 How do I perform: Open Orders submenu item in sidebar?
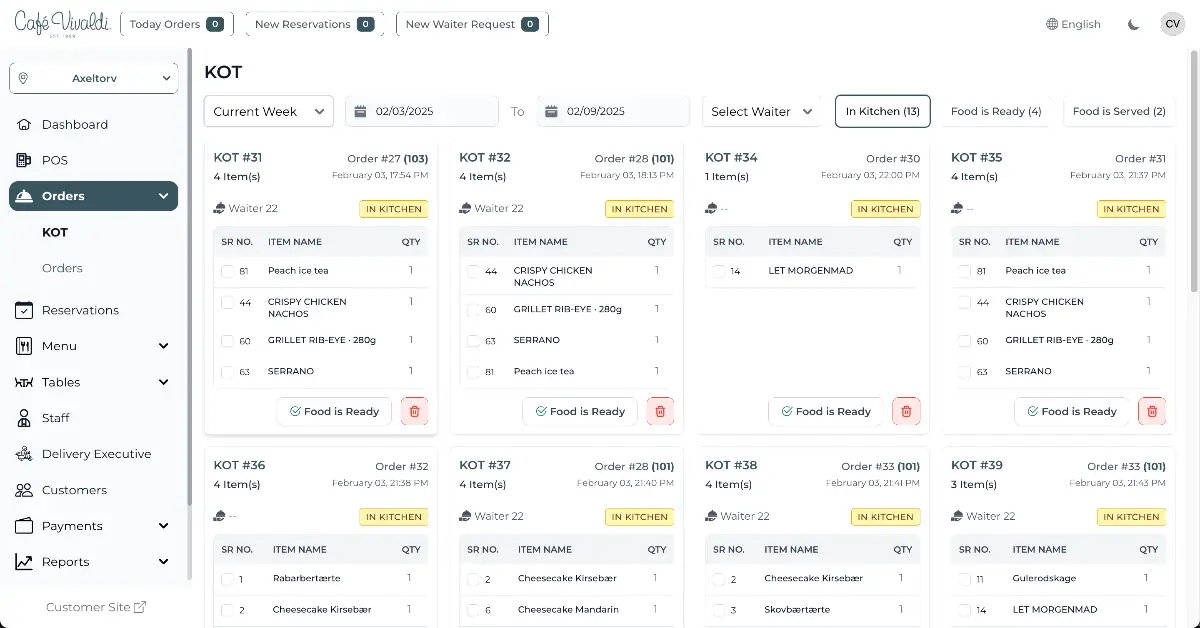tap(62, 268)
